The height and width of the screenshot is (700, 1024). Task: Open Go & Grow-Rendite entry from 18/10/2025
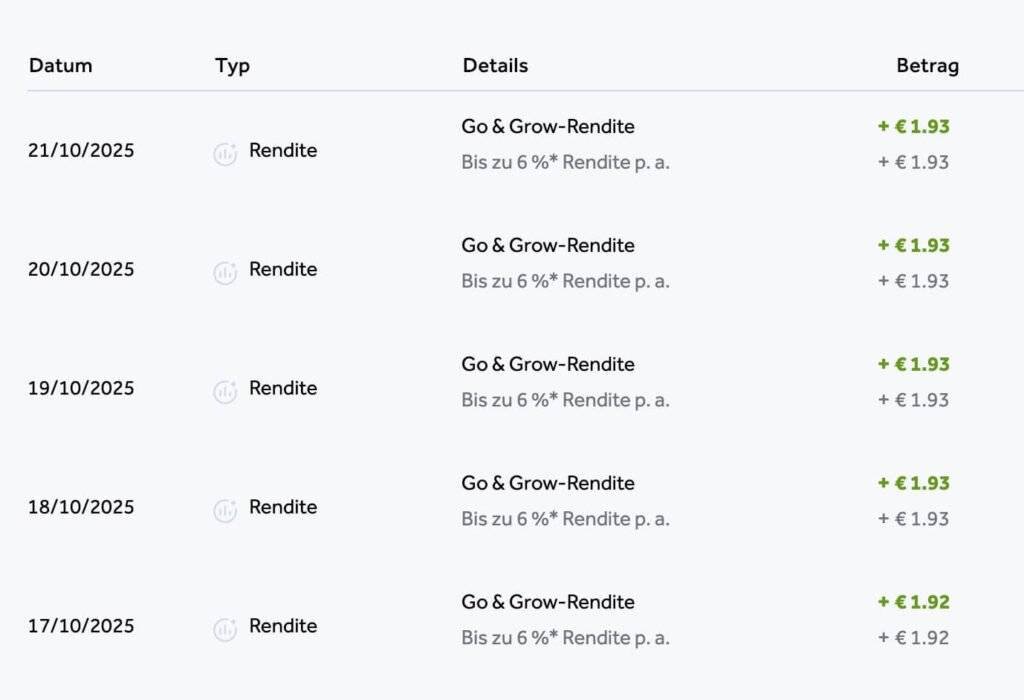tap(548, 484)
